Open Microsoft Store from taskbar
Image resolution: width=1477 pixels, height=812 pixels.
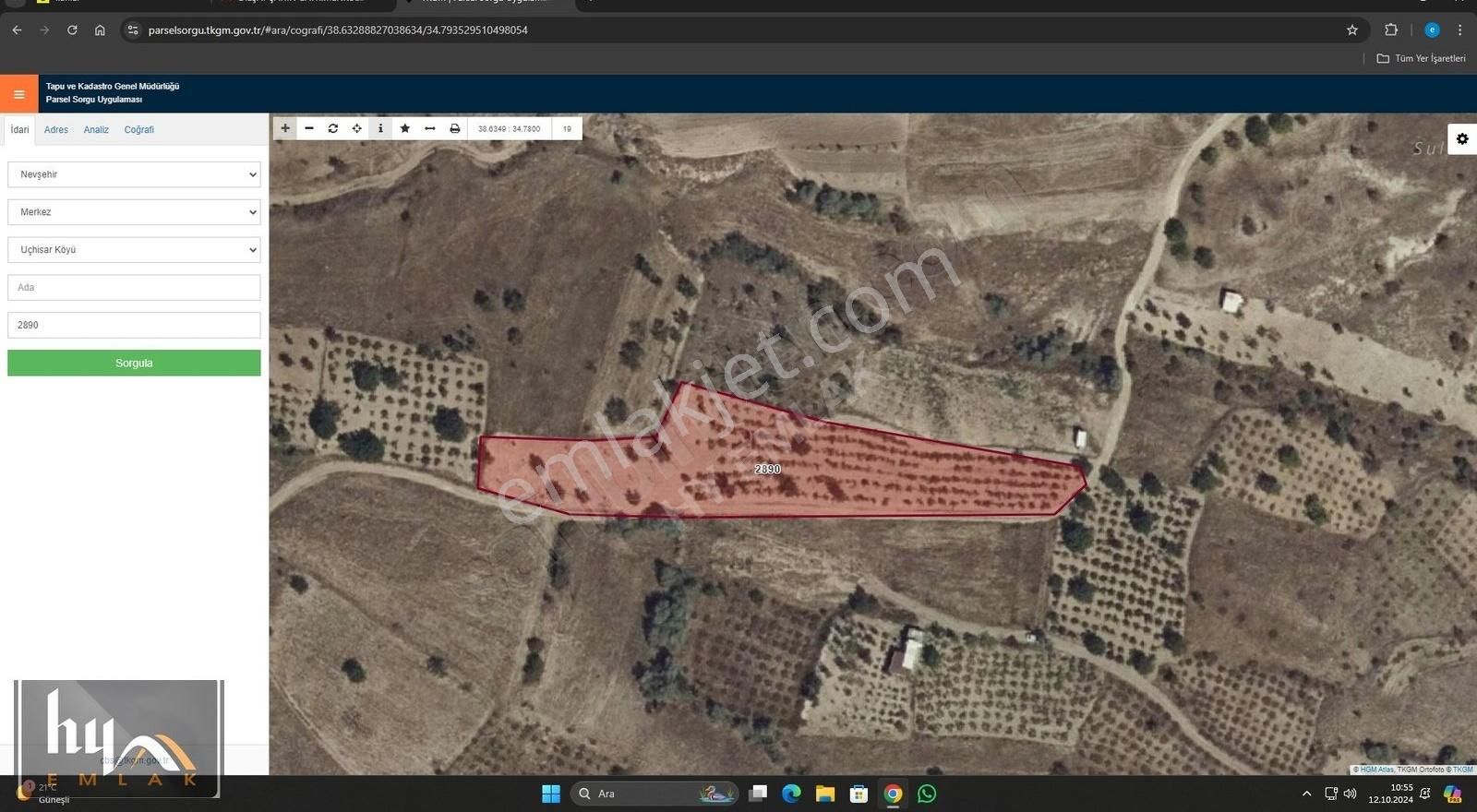pos(859,794)
